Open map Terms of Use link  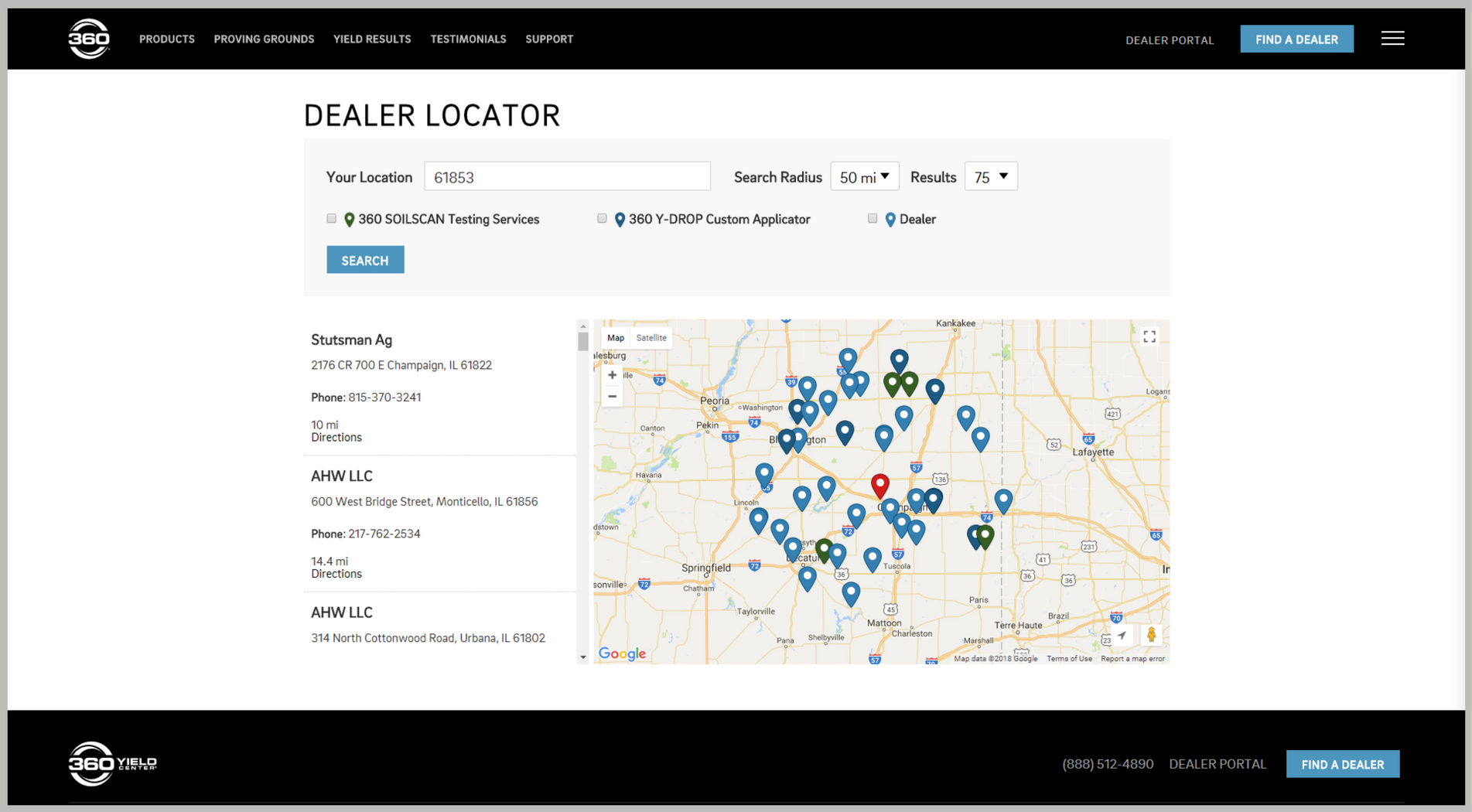(x=1069, y=659)
